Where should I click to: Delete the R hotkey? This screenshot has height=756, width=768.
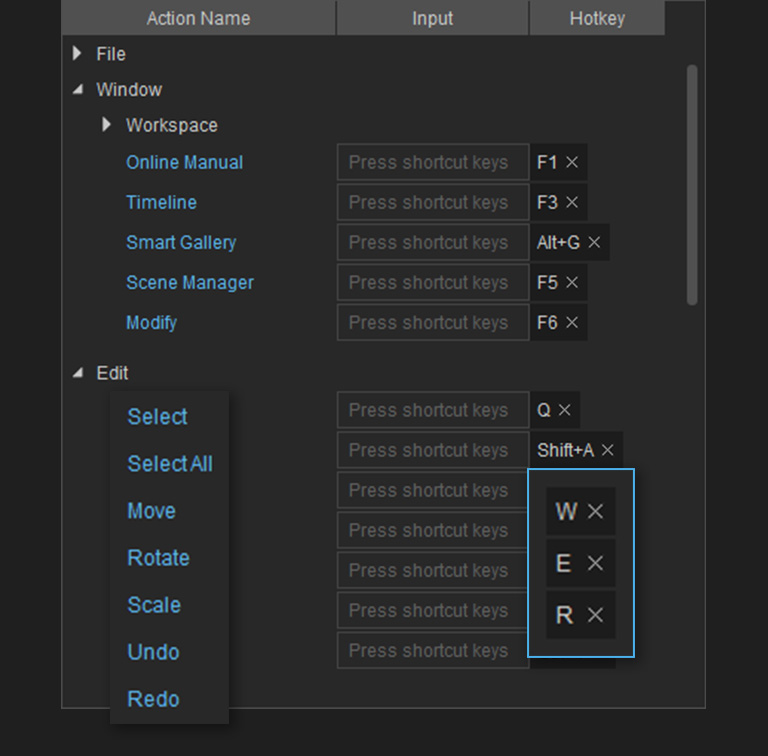pos(595,615)
